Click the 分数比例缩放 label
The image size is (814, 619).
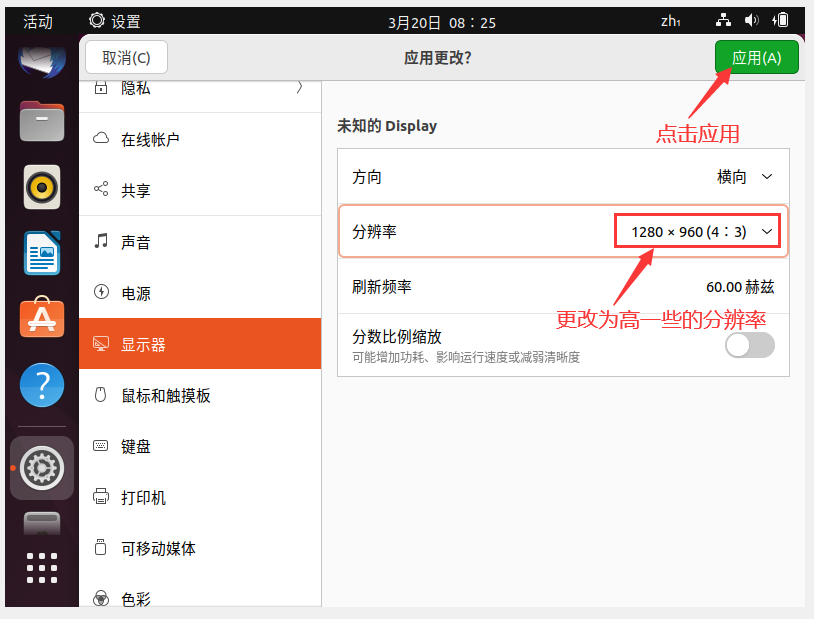(397, 337)
